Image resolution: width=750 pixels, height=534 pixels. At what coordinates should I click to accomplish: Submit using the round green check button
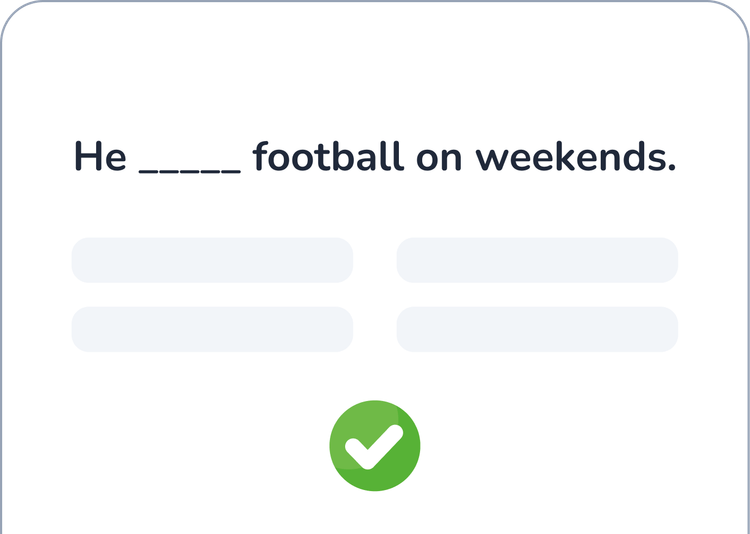pos(375,446)
